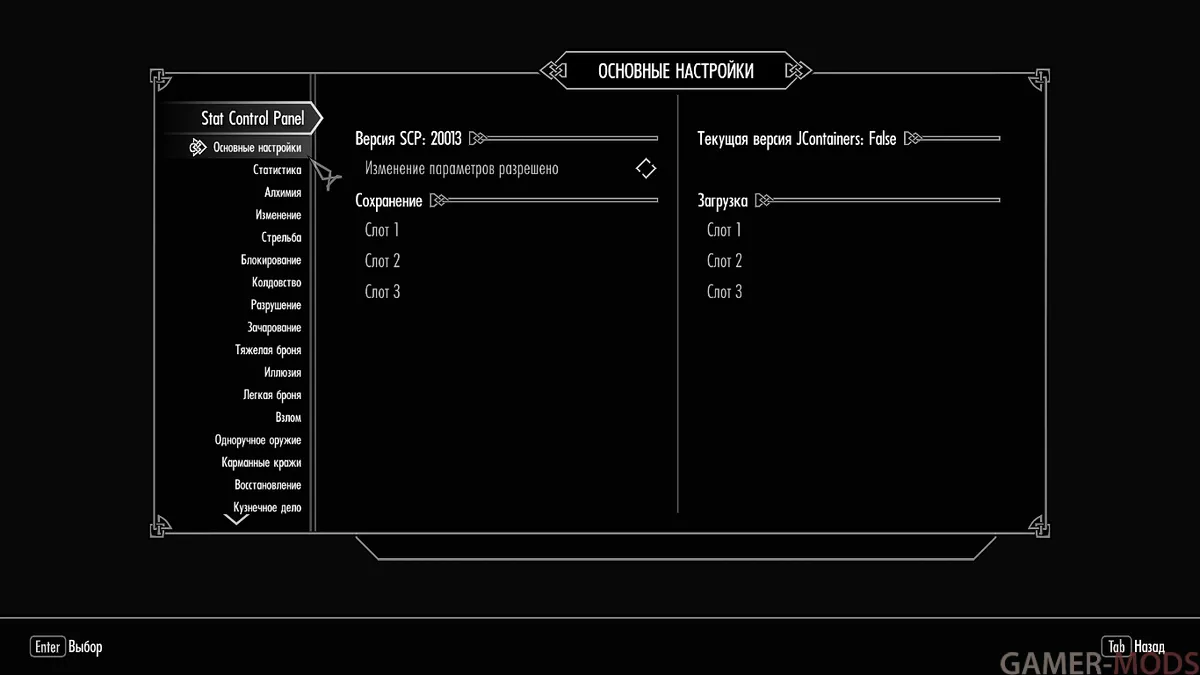Click the Tab key icon beside Назад
The height and width of the screenshot is (675, 1200).
click(x=1116, y=647)
